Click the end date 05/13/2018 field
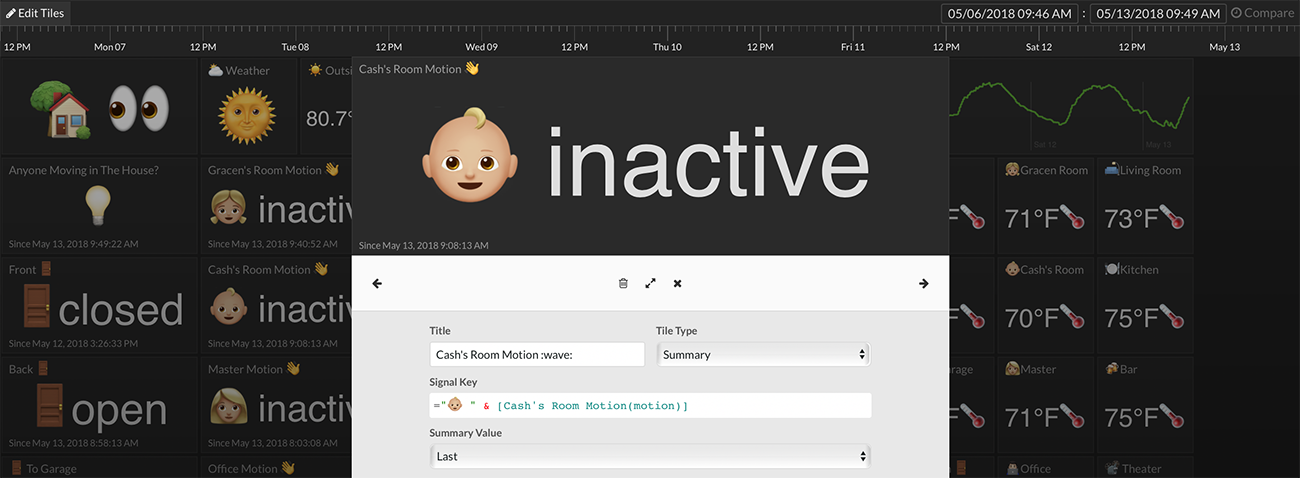Image resolution: width=1300 pixels, height=478 pixels. pyautogui.click(x=1158, y=14)
